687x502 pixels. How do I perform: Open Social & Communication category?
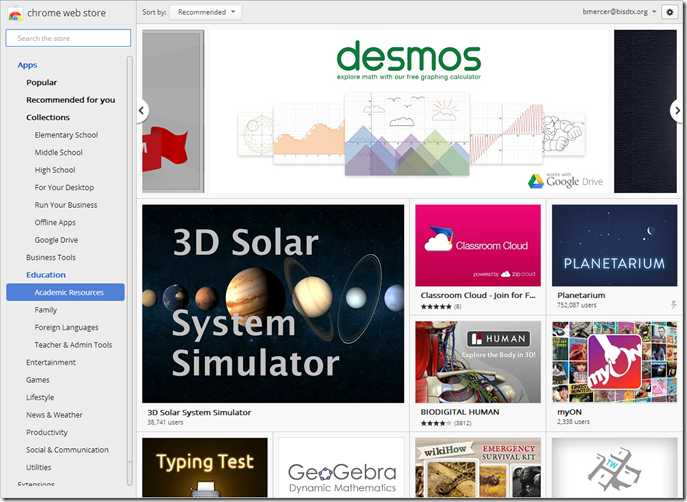67,450
